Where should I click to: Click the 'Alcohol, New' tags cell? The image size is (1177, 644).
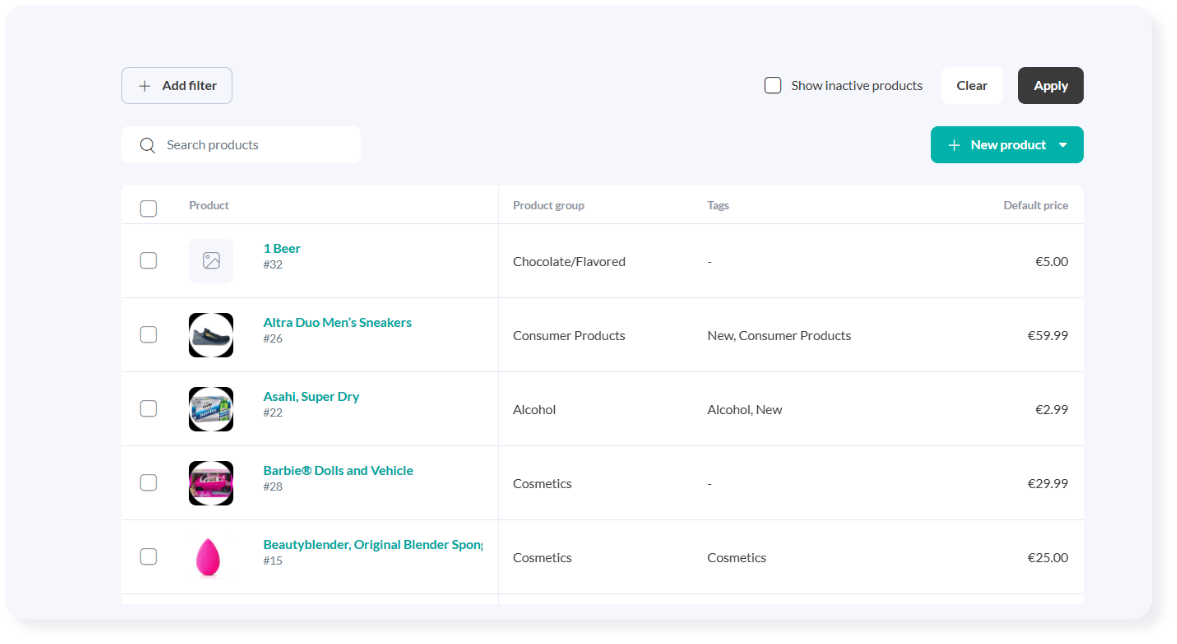pyautogui.click(x=745, y=410)
